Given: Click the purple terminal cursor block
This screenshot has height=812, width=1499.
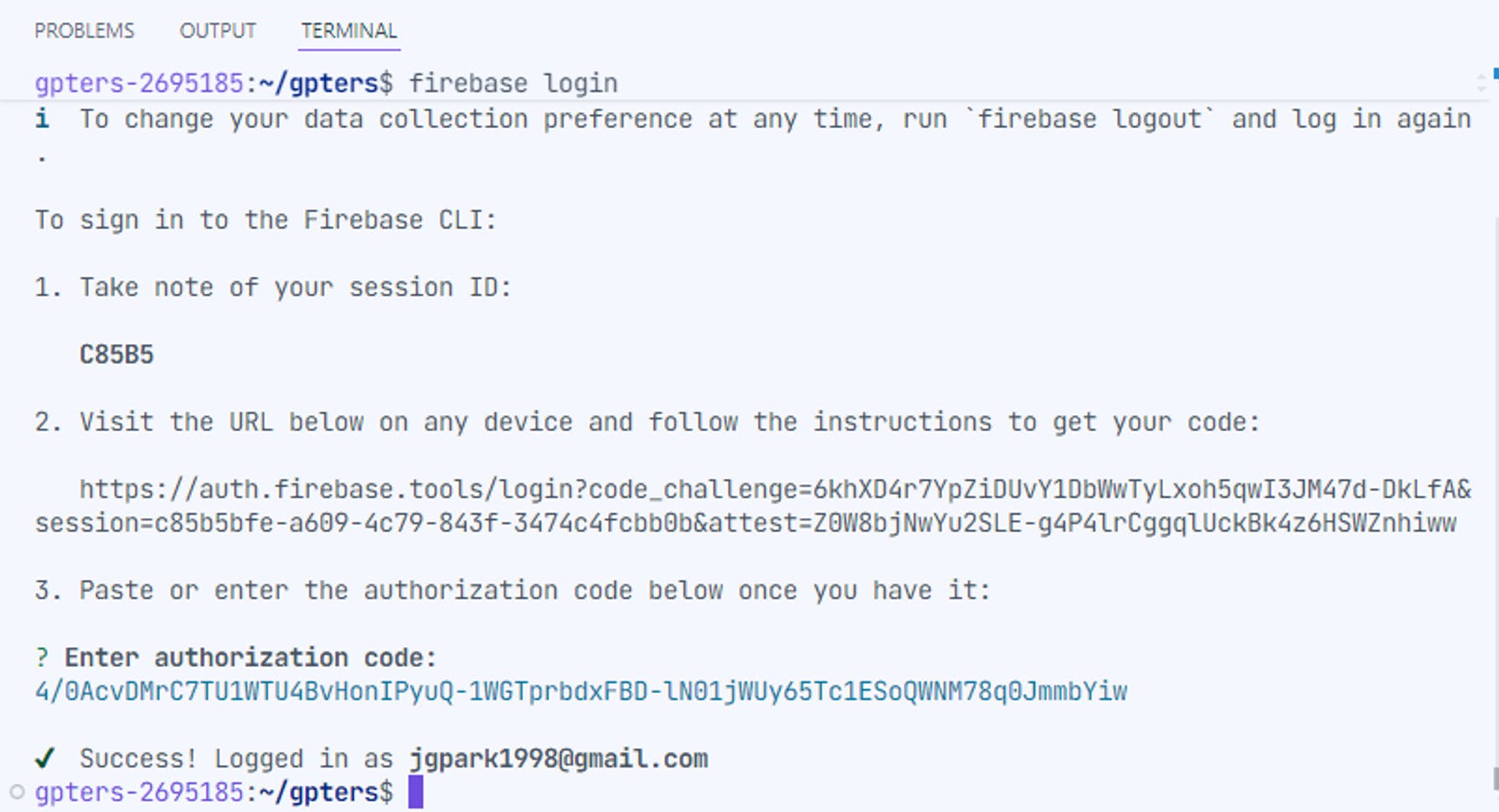Looking at the screenshot, I should tap(415, 792).
